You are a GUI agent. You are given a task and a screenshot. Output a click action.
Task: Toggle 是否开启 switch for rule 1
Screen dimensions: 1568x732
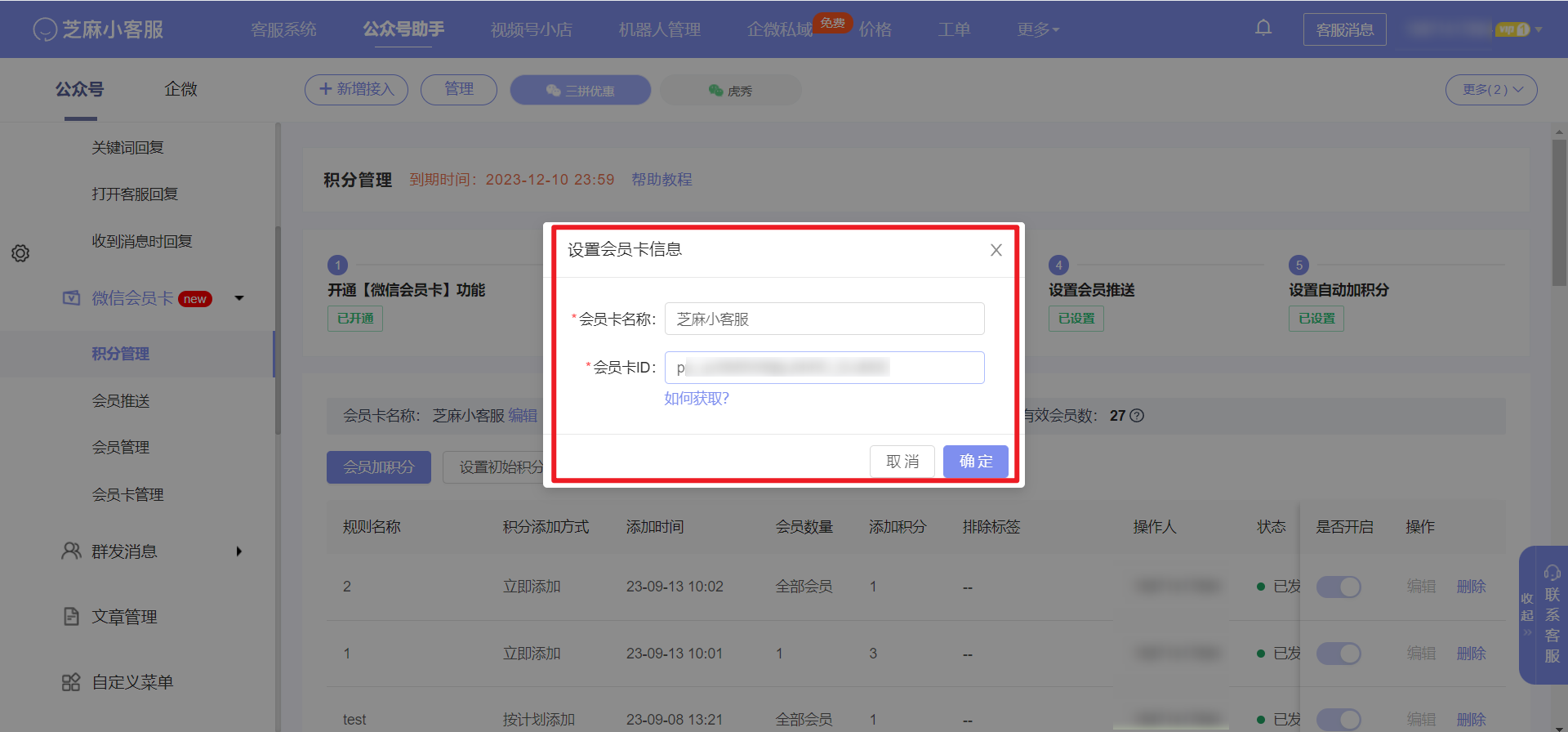(1339, 654)
